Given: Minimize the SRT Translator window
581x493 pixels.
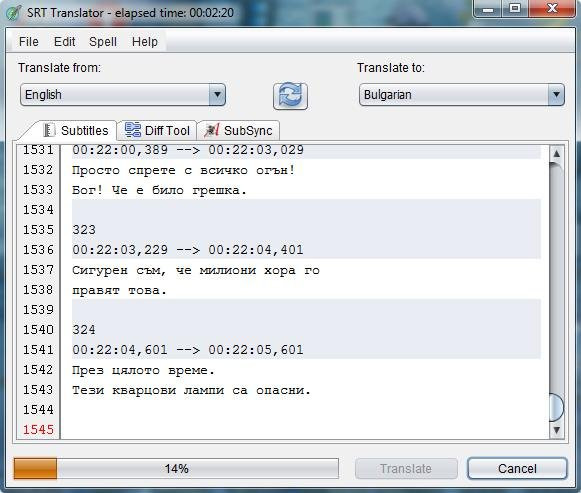Looking at the screenshot, I should pyautogui.click(x=488, y=9).
